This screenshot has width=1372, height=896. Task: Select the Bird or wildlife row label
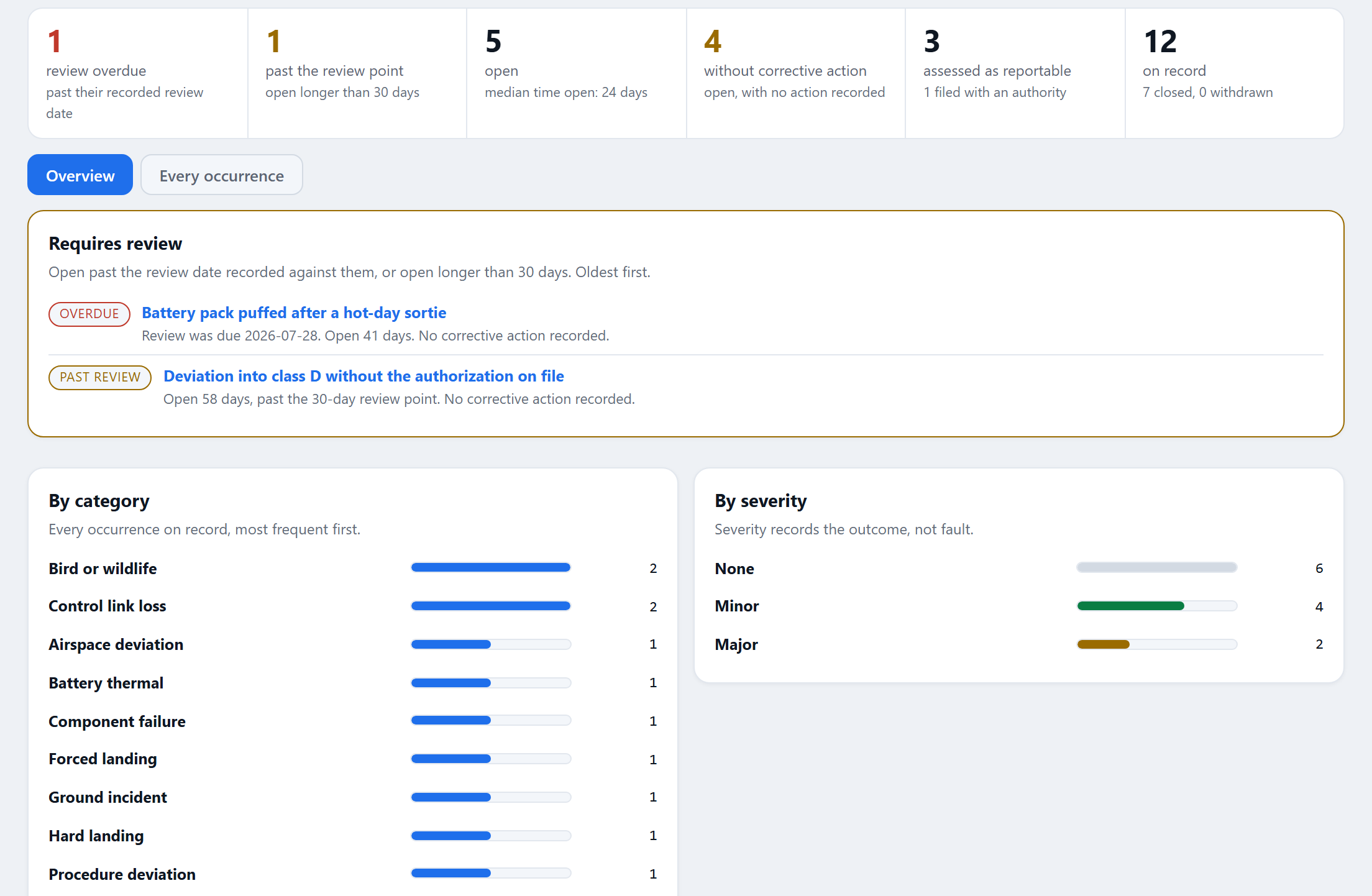(103, 569)
